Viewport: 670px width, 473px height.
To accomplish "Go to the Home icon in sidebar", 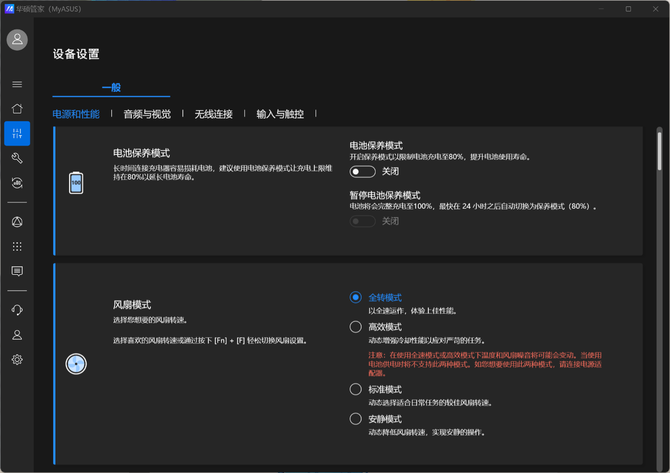I will [17, 109].
